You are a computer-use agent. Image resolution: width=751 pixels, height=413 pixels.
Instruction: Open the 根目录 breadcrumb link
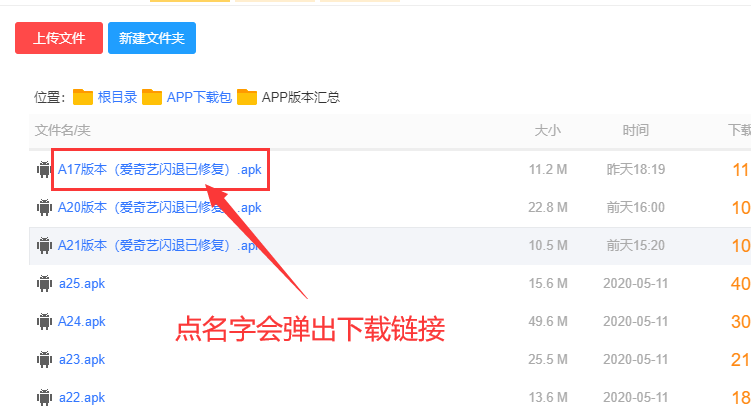click(x=117, y=97)
